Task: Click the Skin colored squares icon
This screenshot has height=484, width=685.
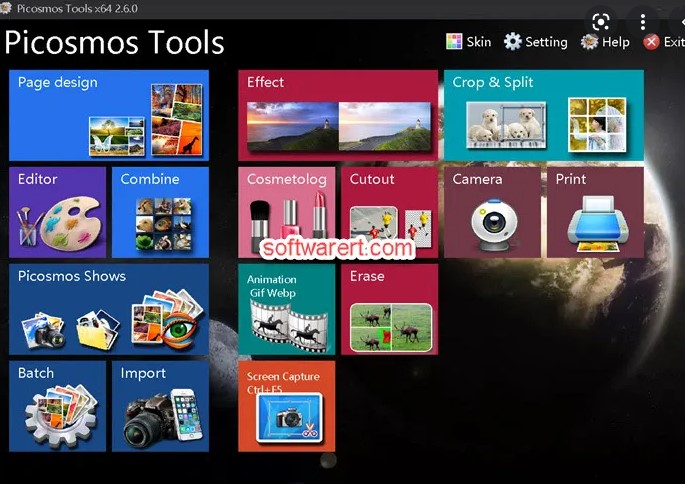Action: pos(454,42)
